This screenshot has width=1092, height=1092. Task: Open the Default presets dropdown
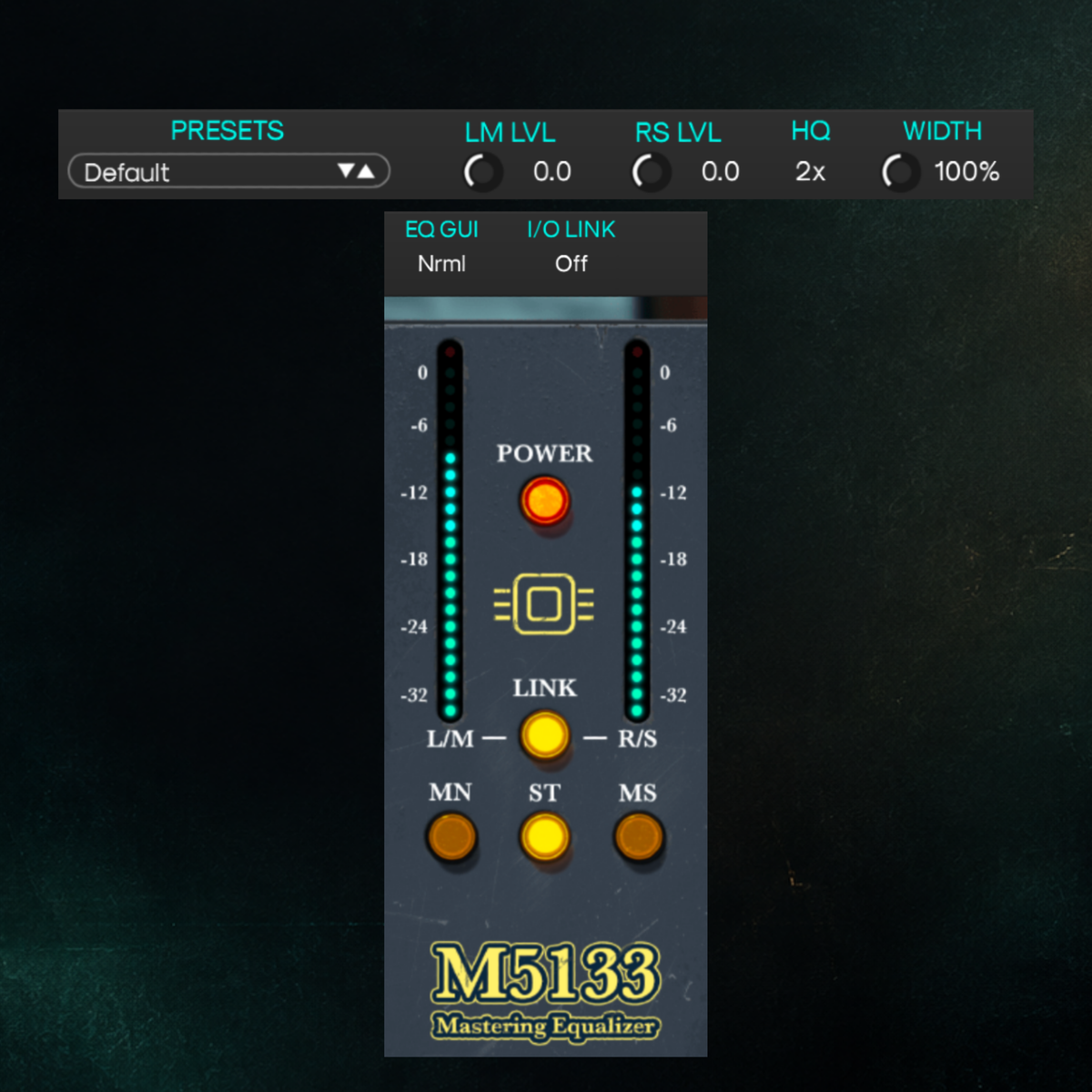click(x=228, y=171)
